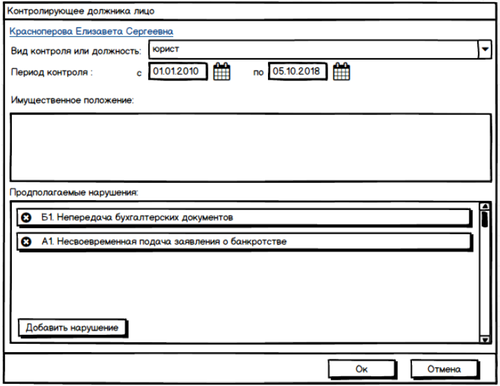Click the Добавить нарушение button
500x386 pixels.
tap(73, 328)
